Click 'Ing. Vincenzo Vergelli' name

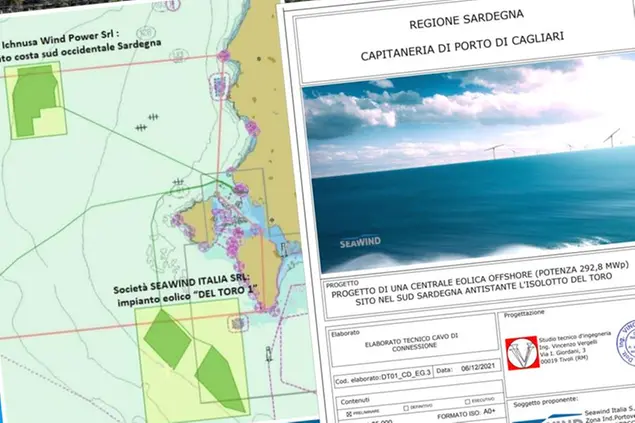coord(568,344)
